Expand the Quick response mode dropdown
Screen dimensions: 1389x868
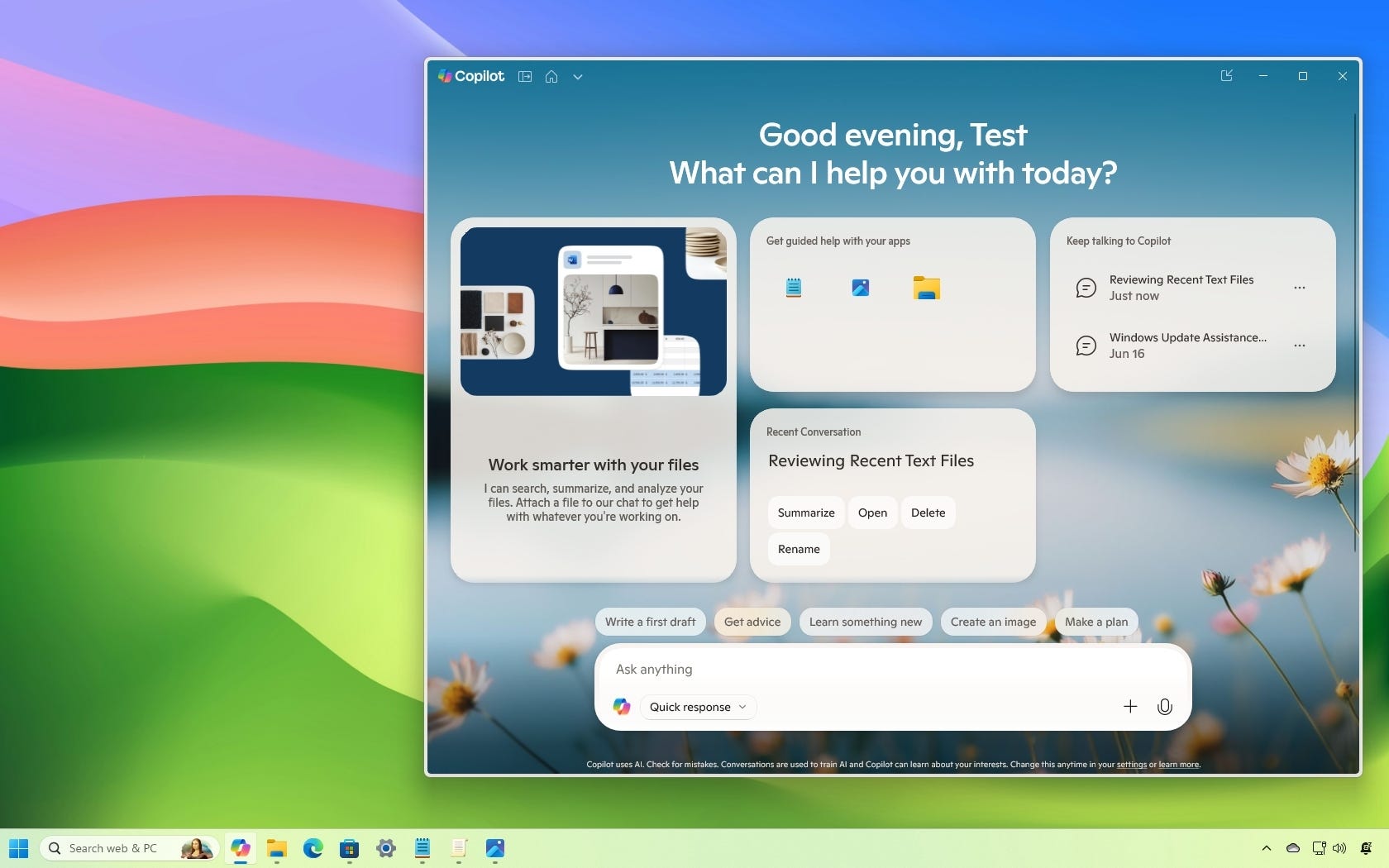click(698, 707)
